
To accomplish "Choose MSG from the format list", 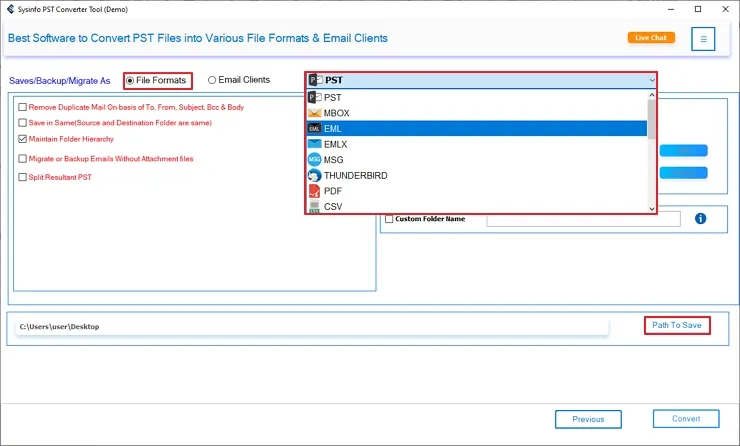I will [477, 160].
